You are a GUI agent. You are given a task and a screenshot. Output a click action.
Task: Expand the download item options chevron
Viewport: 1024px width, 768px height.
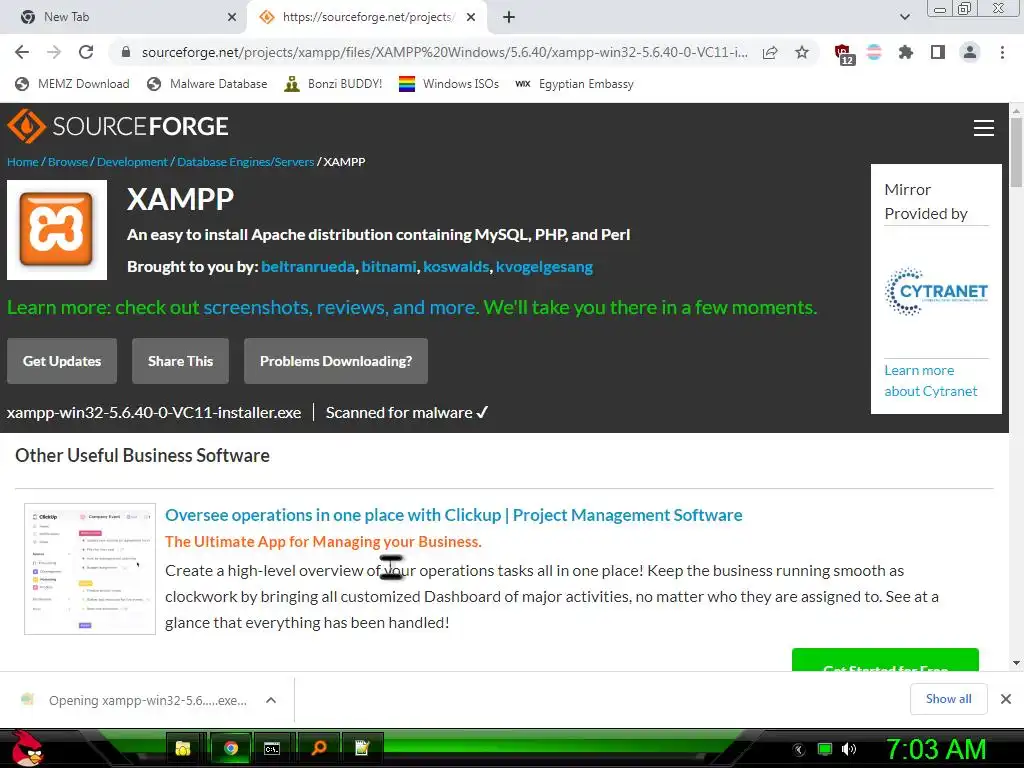271,700
